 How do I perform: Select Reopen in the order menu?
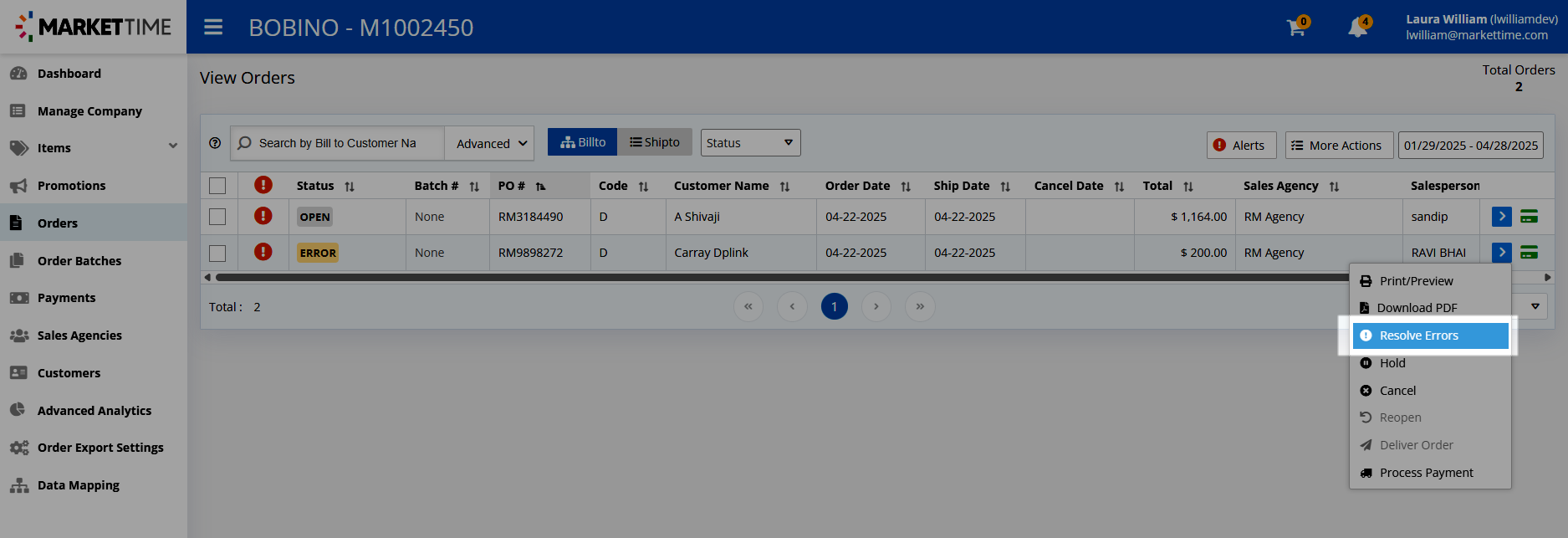[1430, 418]
